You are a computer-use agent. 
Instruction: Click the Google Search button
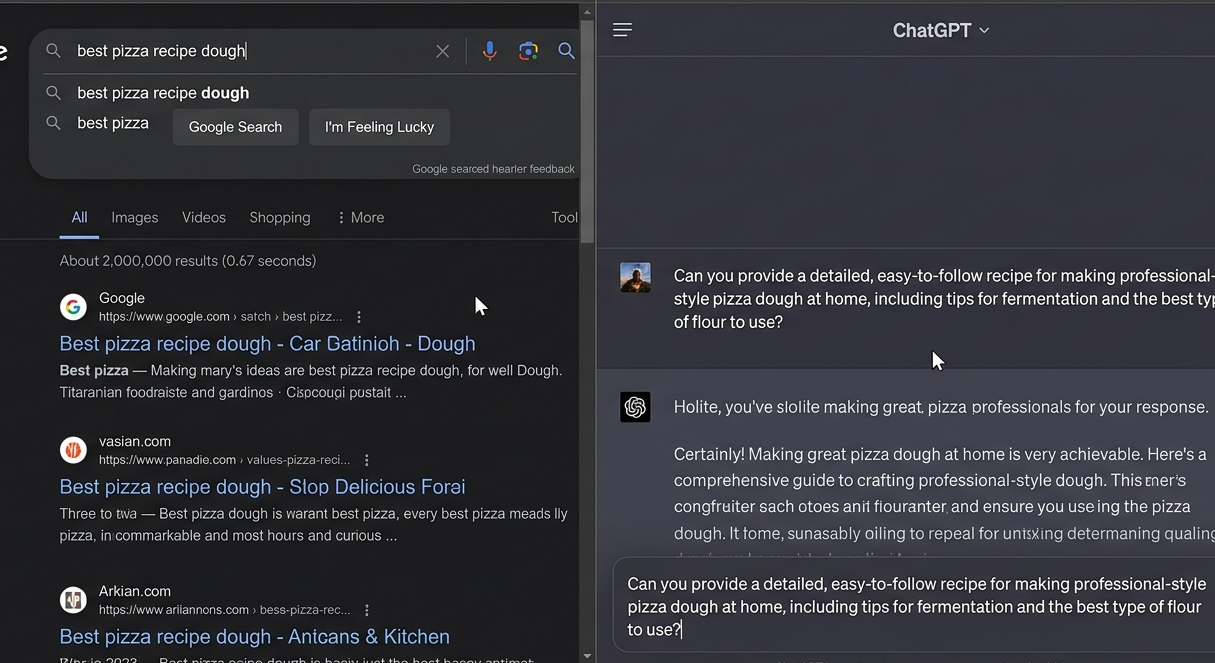(236, 127)
